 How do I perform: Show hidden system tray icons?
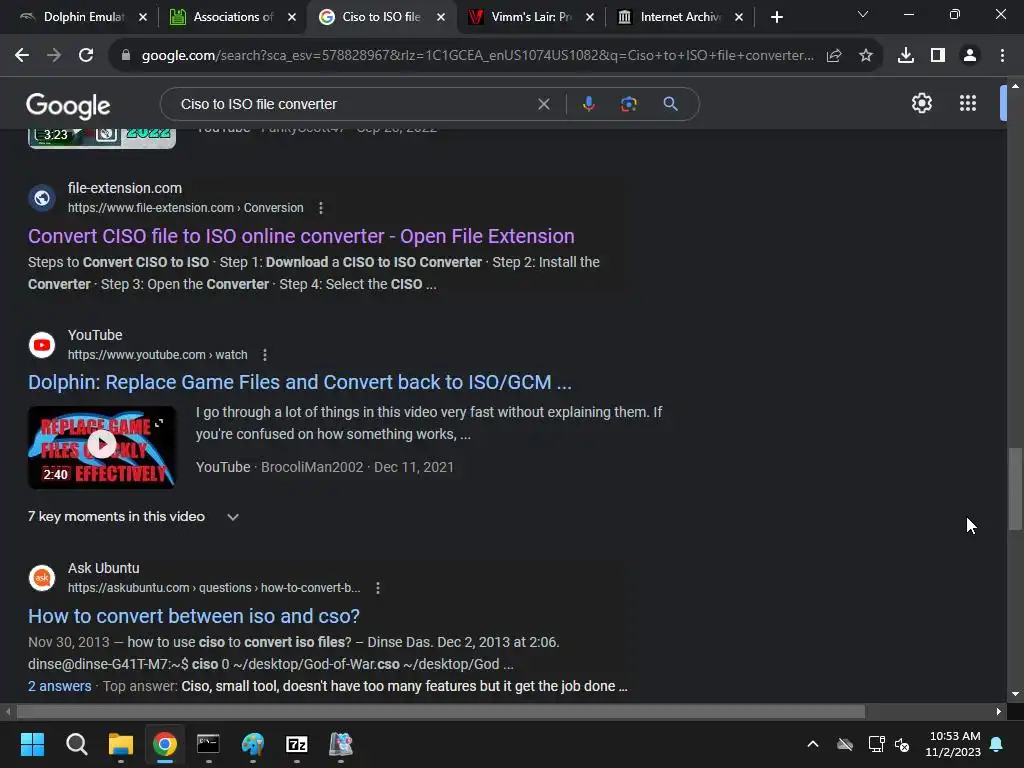pos(813,744)
